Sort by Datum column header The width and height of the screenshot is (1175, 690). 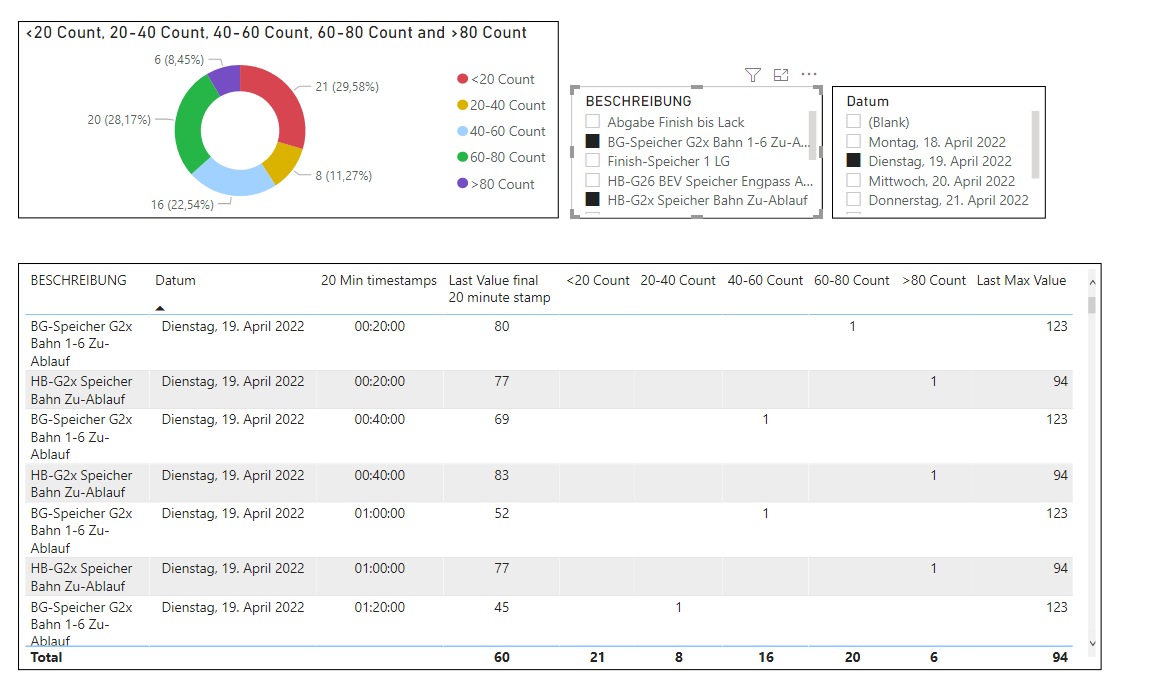pos(175,280)
